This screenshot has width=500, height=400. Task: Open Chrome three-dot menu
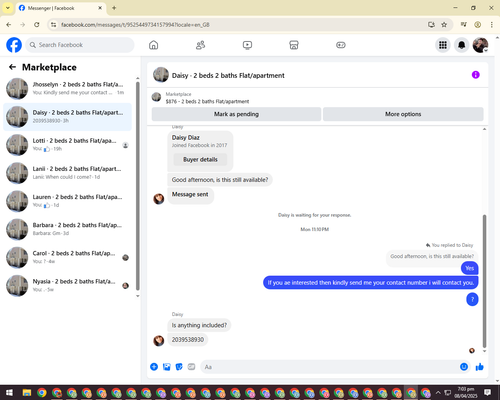pos(492,24)
